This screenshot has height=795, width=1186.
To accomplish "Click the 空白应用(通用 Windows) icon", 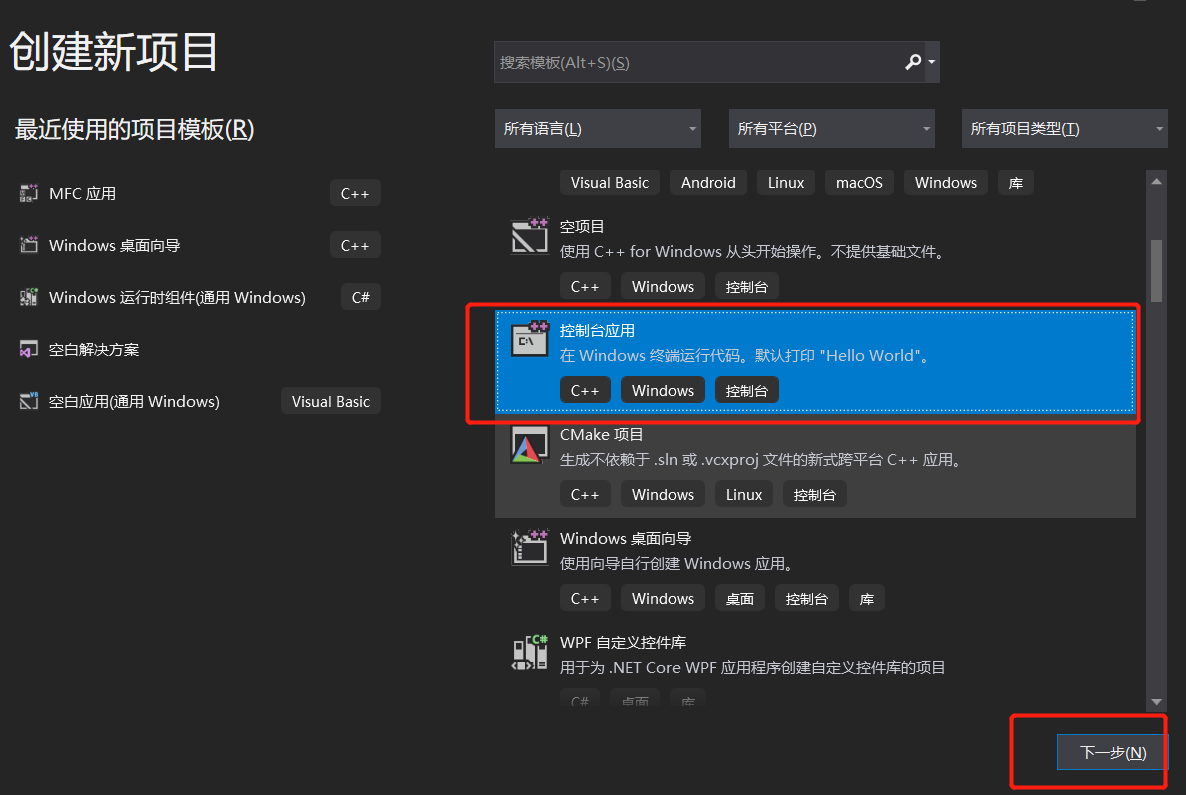I will coord(29,402).
